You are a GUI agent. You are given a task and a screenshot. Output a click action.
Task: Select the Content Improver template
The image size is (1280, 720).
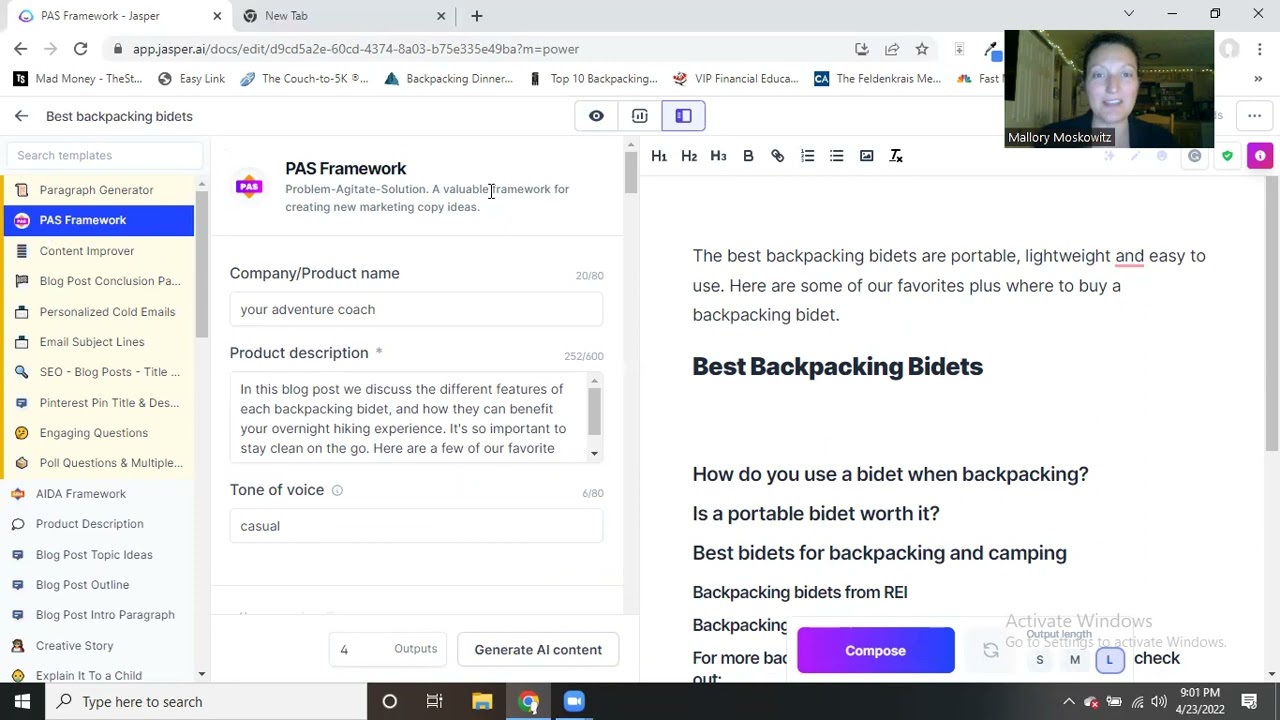(97, 251)
